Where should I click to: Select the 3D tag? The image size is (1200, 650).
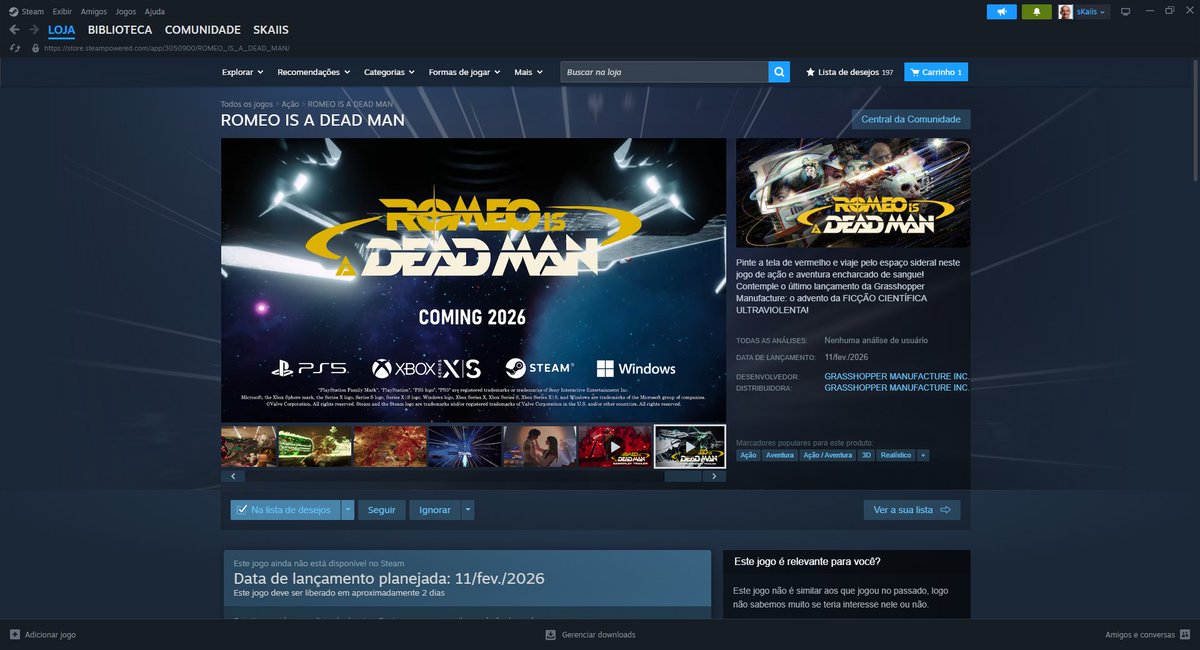(x=867, y=455)
